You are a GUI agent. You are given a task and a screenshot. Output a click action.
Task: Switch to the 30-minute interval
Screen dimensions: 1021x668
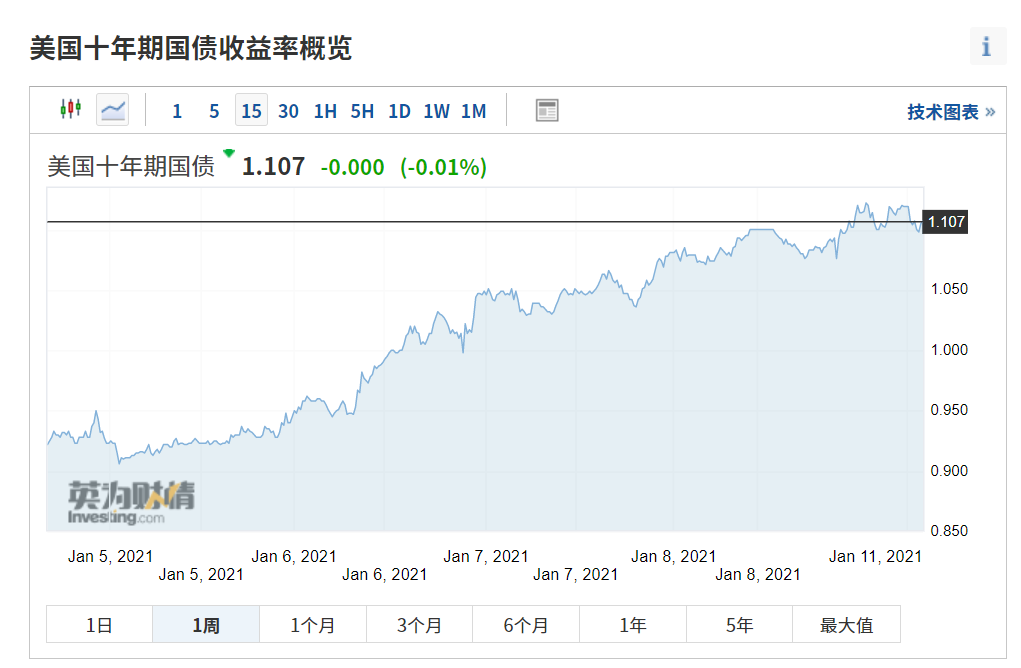[288, 111]
